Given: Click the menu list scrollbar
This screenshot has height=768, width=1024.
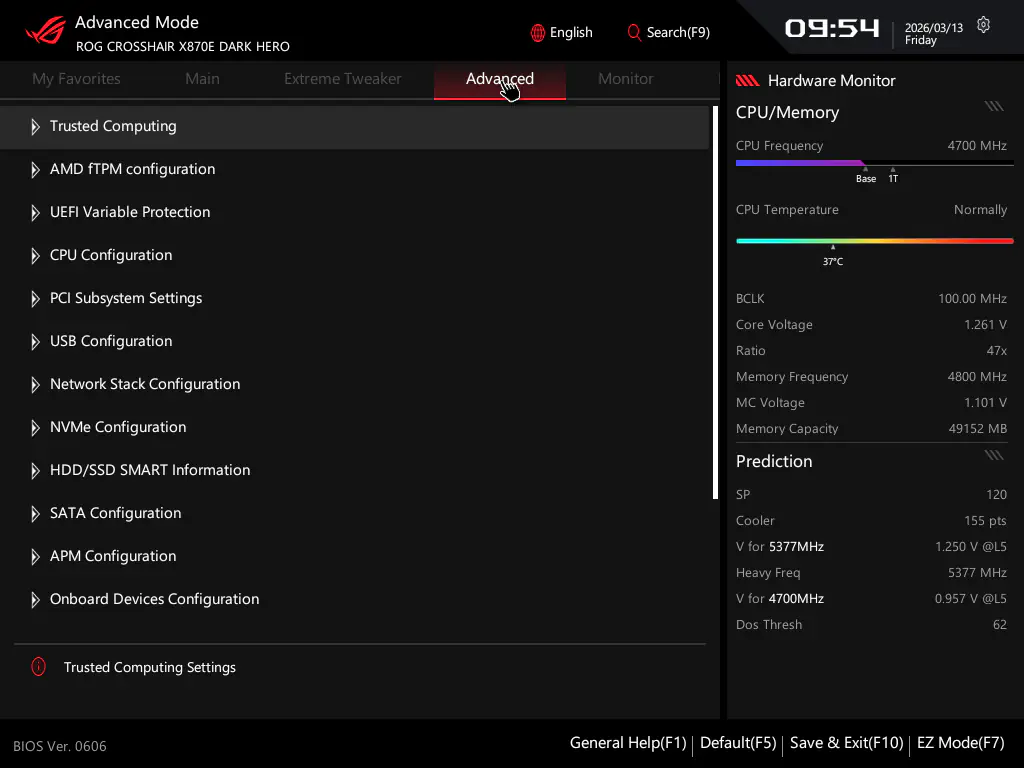Looking at the screenshot, I should [715, 302].
